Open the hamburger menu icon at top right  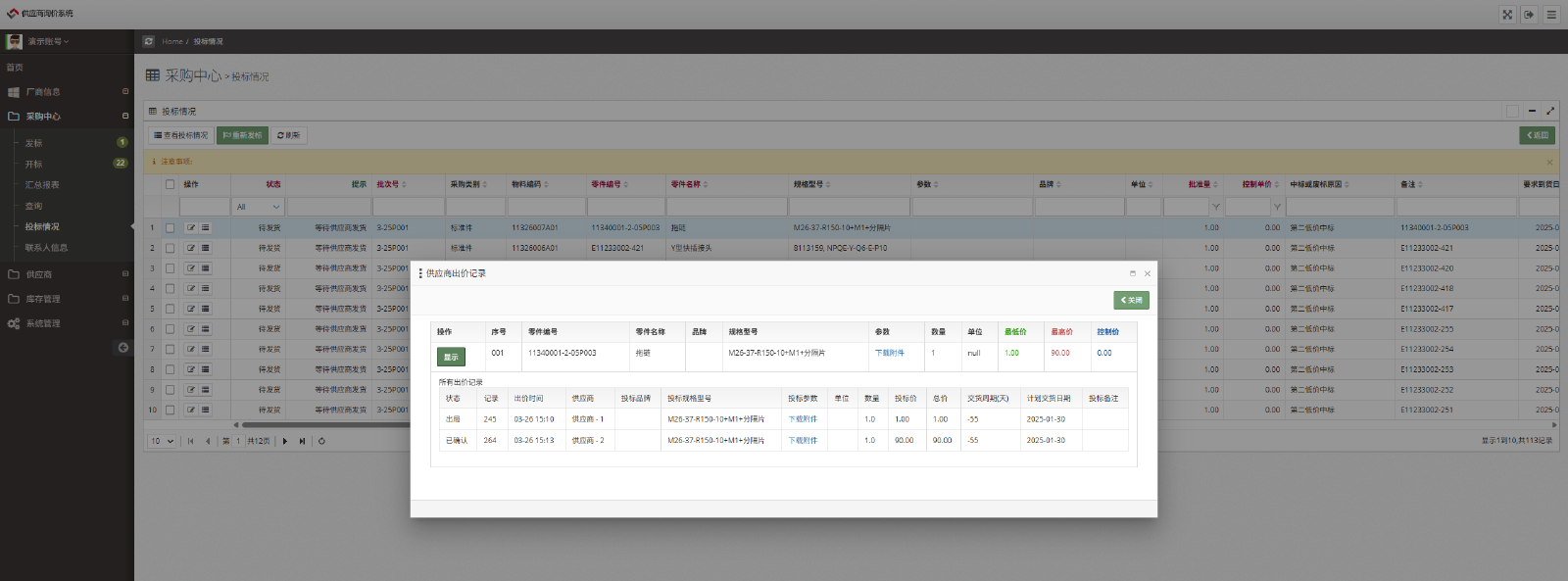tap(1551, 15)
